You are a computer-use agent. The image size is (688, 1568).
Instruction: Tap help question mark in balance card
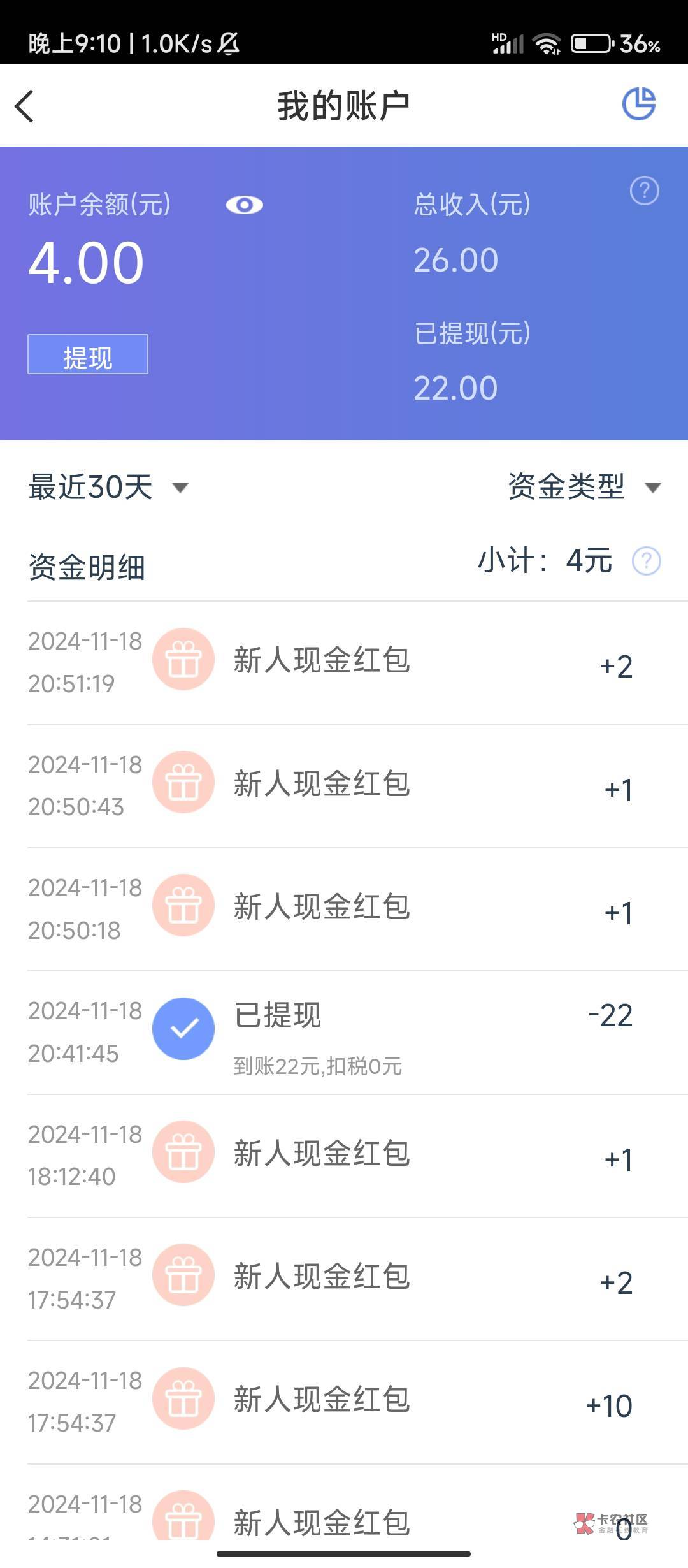[644, 191]
